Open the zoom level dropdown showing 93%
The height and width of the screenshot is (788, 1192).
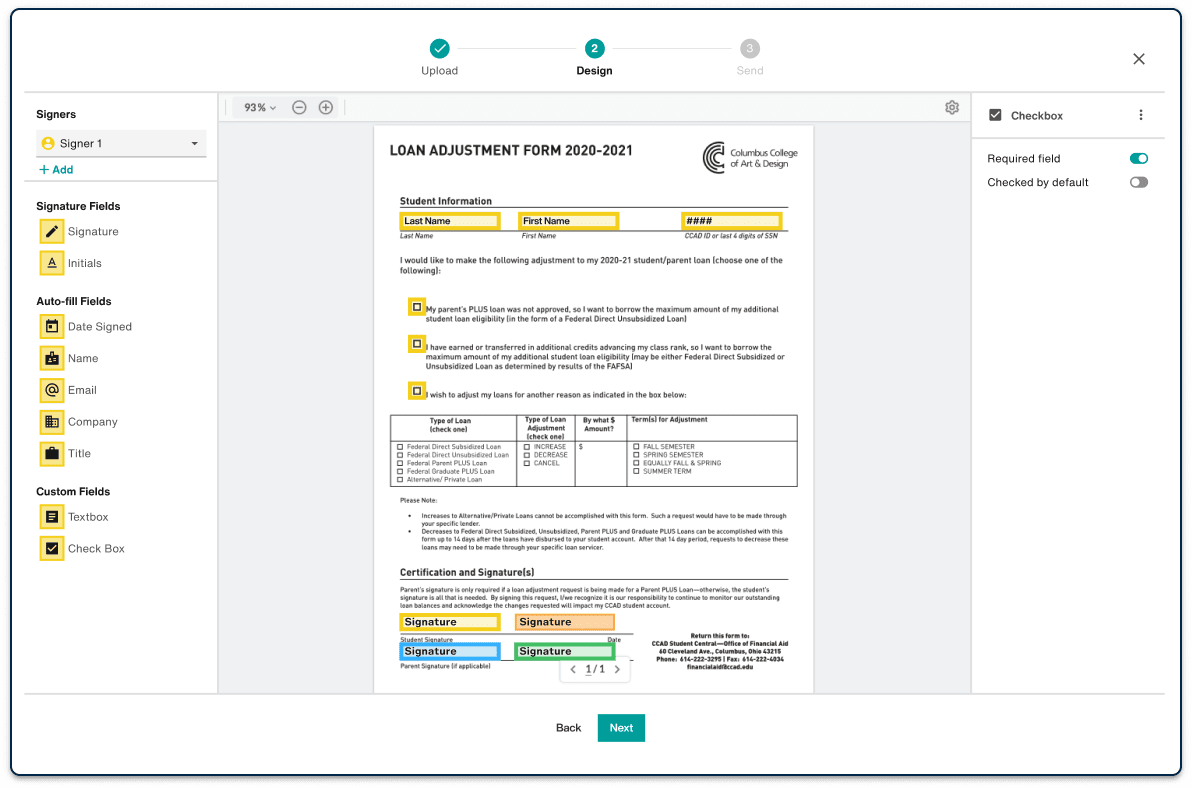tap(258, 107)
